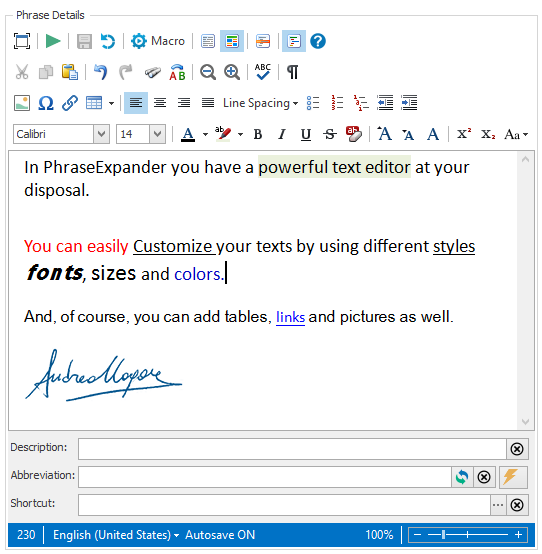Run the ABC spell check
The height and width of the screenshot is (554, 542).
pos(263,72)
